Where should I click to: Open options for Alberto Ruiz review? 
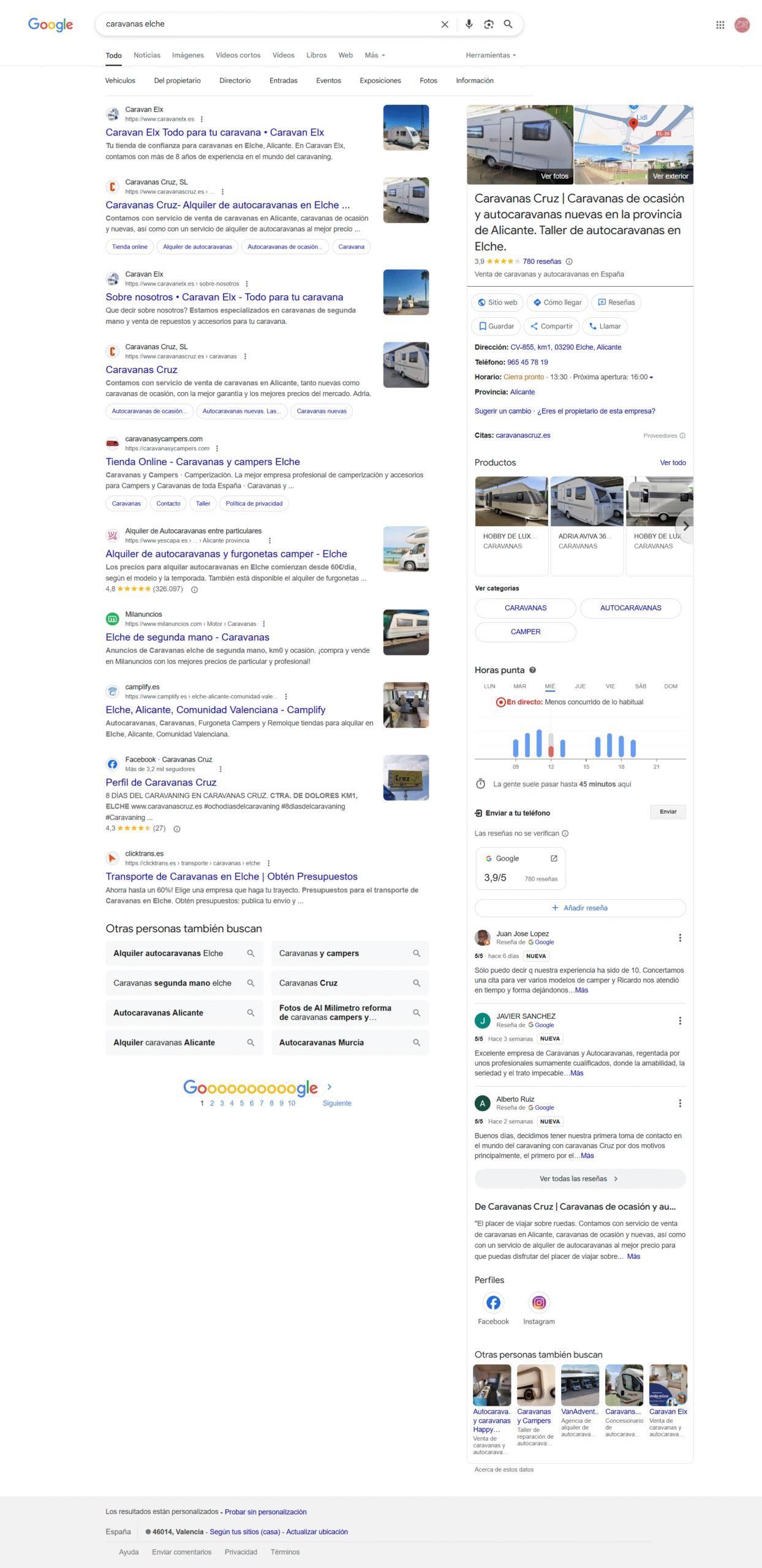[x=680, y=1103]
